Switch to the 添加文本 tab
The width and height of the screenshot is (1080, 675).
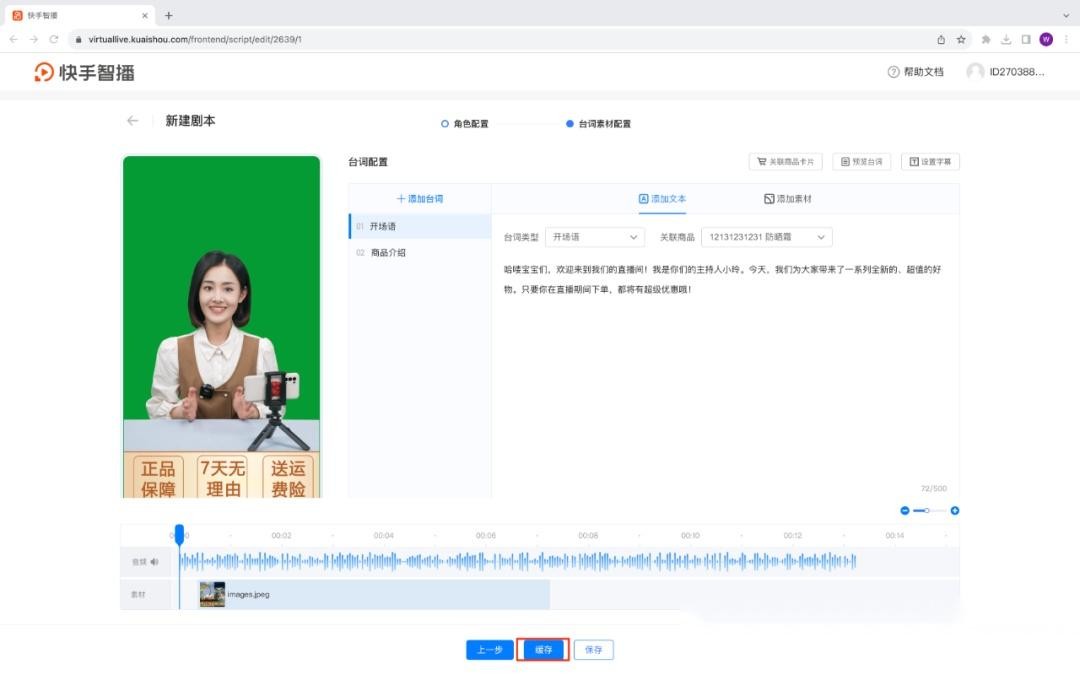tap(662, 199)
